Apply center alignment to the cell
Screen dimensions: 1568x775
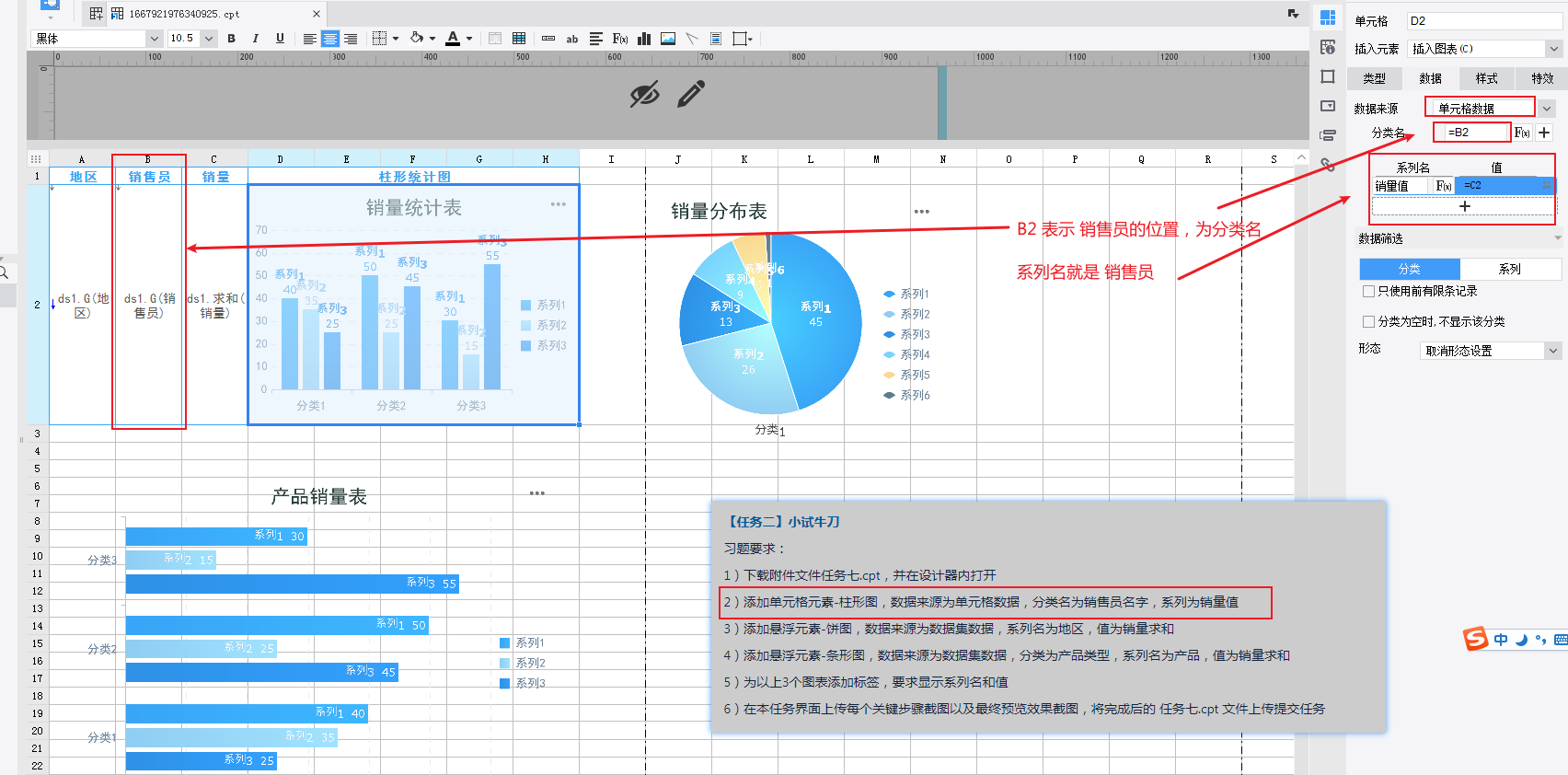(x=329, y=39)
